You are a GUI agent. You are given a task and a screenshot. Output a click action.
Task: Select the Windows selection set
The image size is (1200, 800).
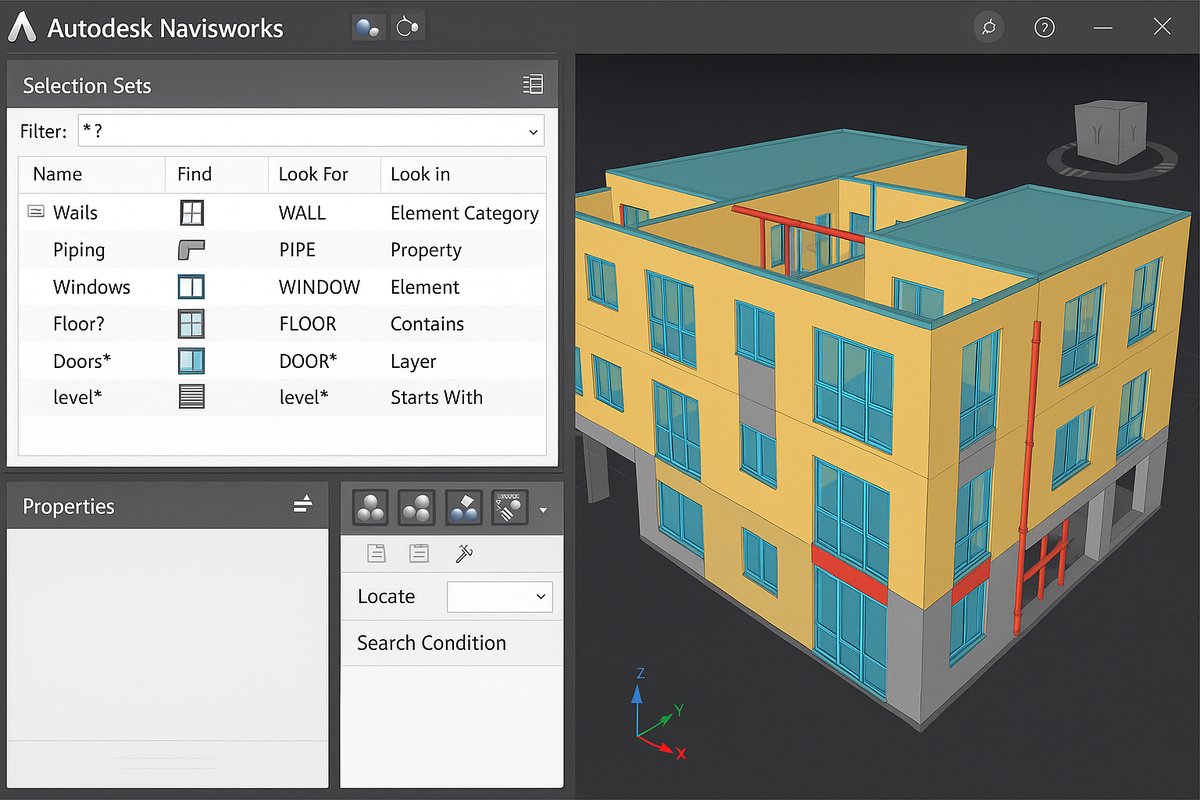pos(91,287)
